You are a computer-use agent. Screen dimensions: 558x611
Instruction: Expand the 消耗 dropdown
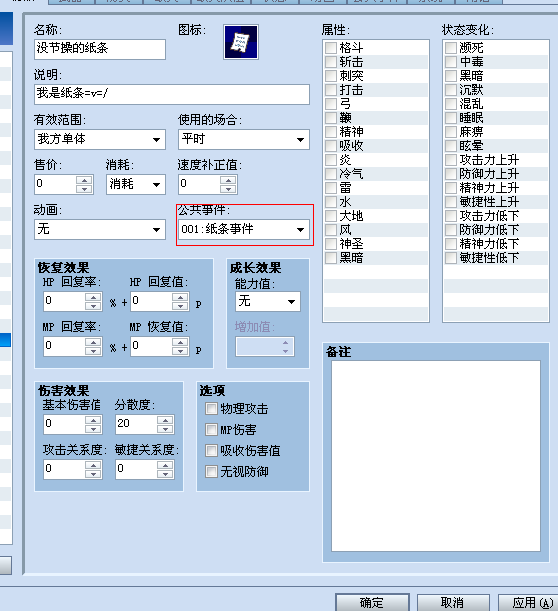click(136, 184)
